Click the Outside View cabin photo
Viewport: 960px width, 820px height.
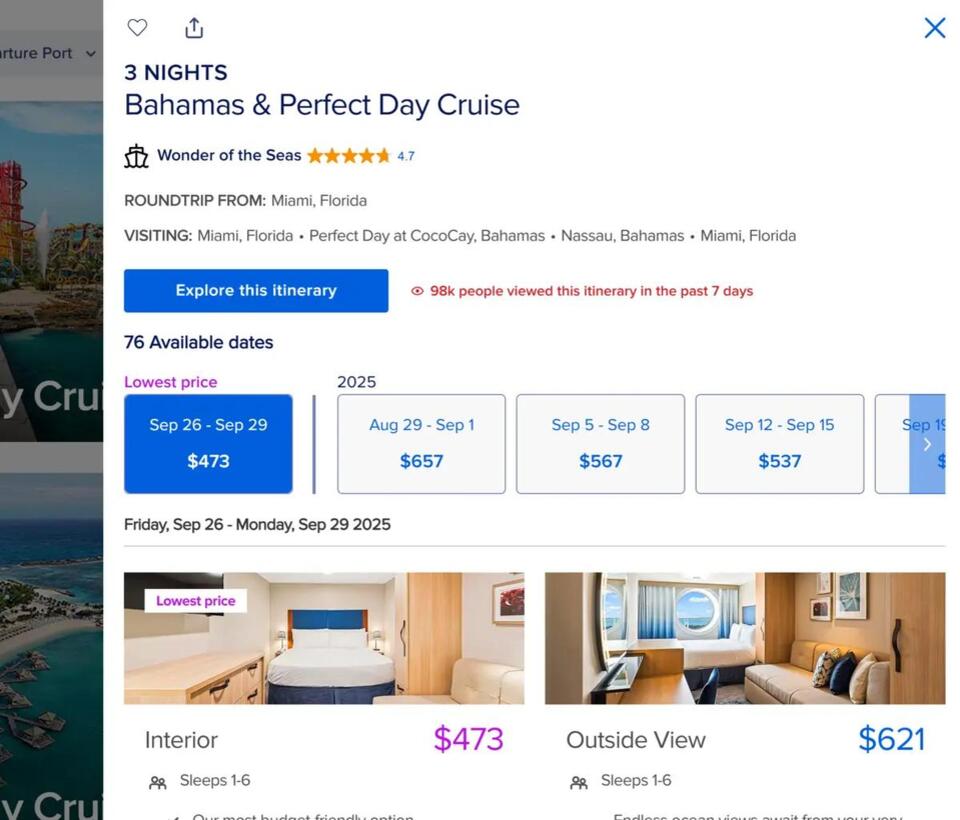coord(744,639)
